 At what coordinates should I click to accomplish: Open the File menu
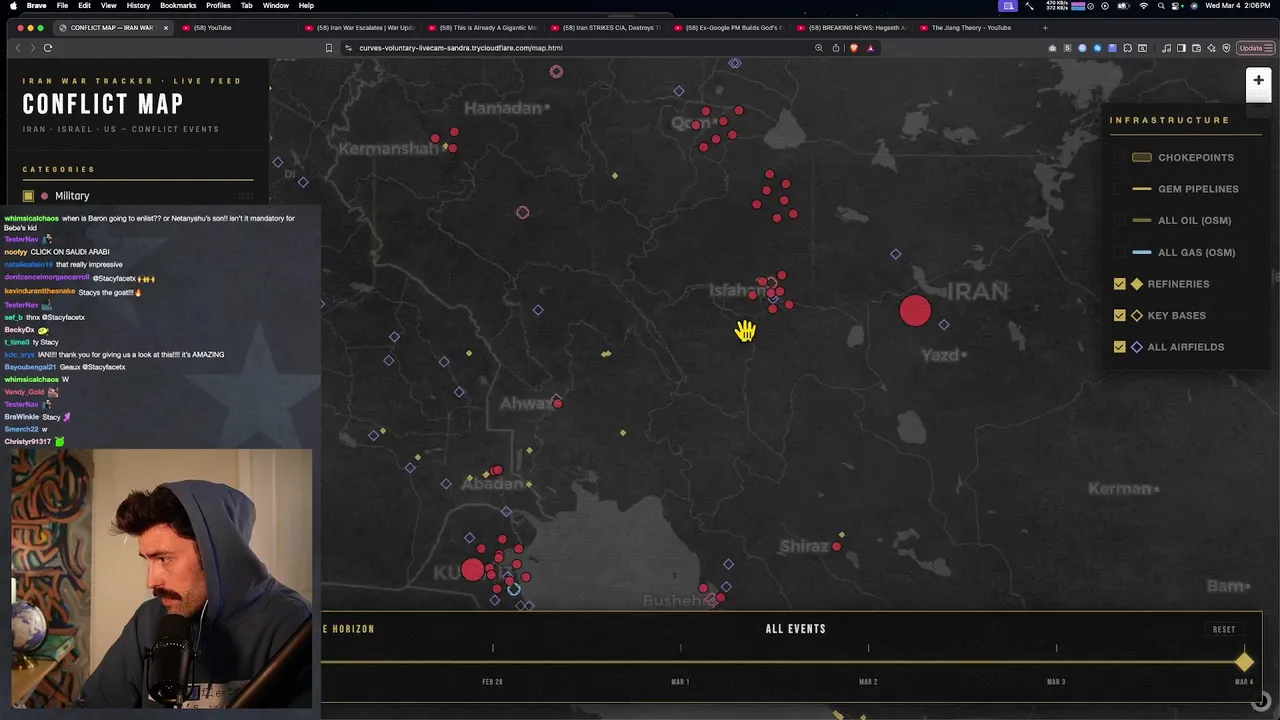pos(62,6)
